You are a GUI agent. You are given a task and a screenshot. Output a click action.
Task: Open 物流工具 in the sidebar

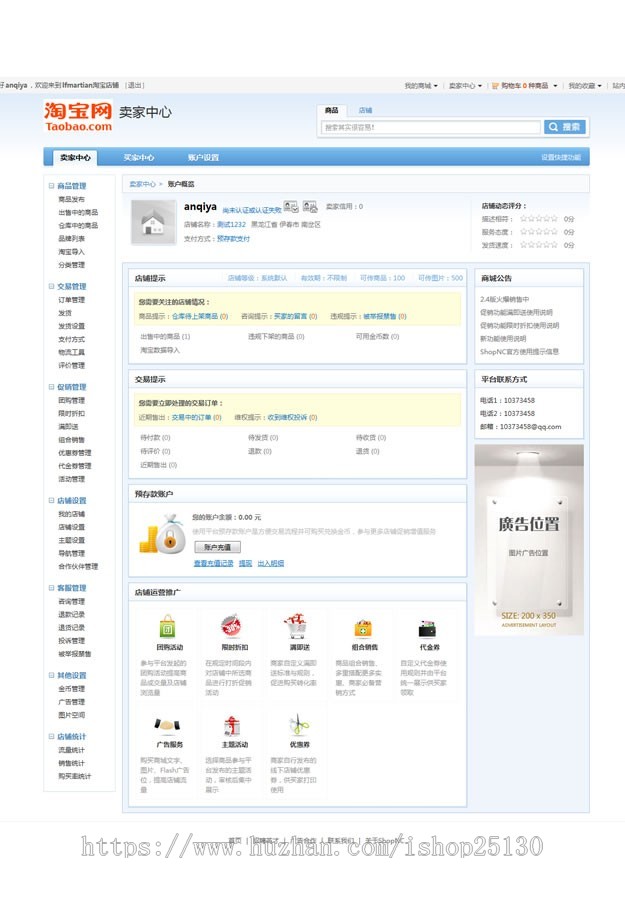tap(71, 352)
